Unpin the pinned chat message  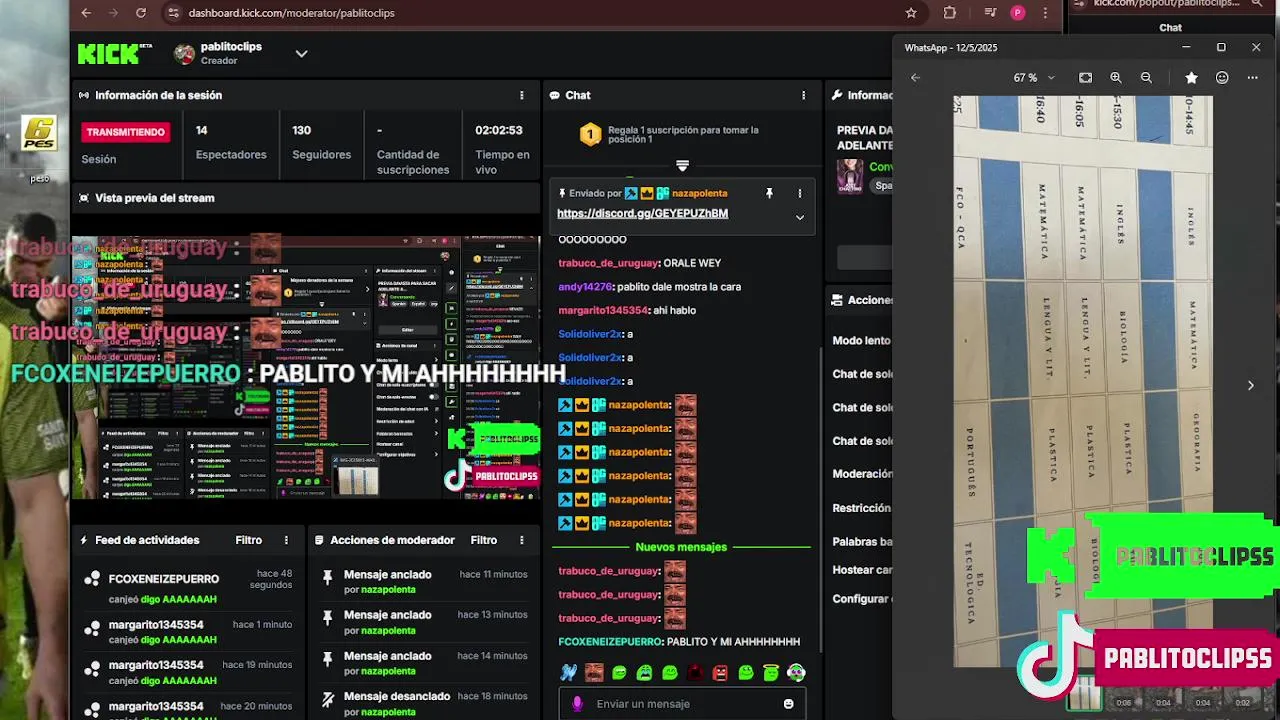click(769, 193)
